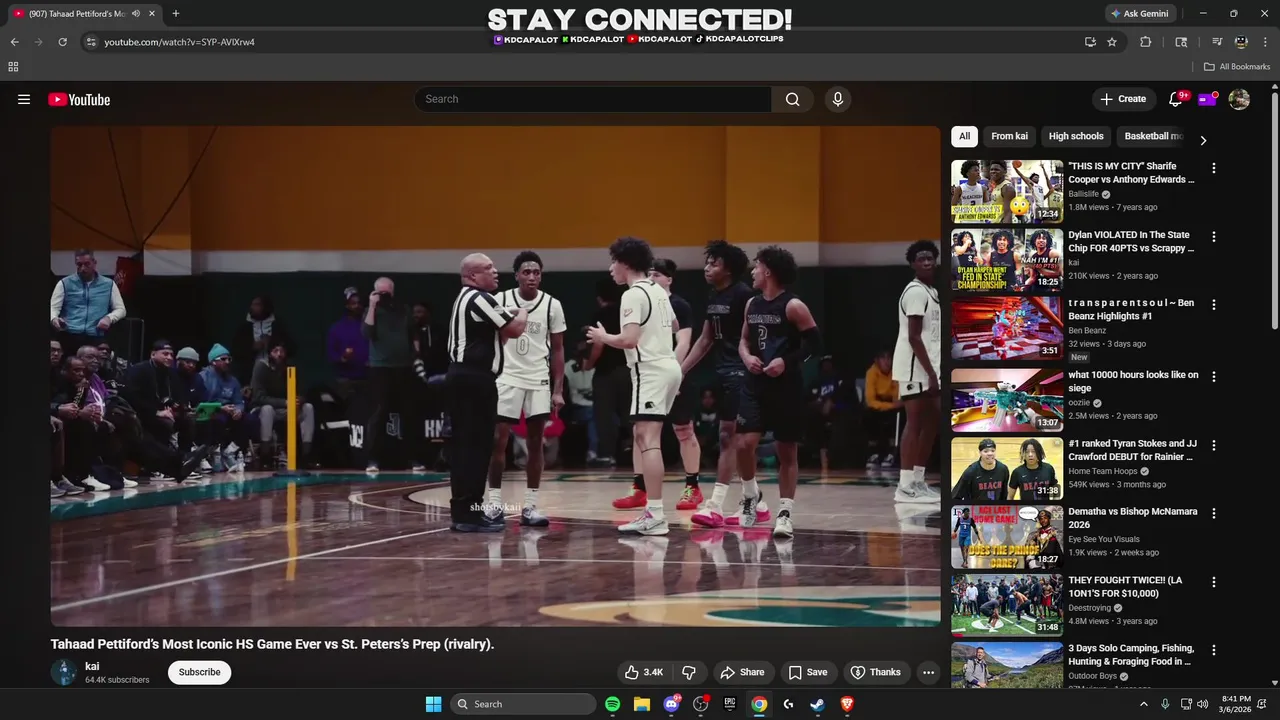Click the YouTube search input field
1280x720 pixels.
point(593,99)
